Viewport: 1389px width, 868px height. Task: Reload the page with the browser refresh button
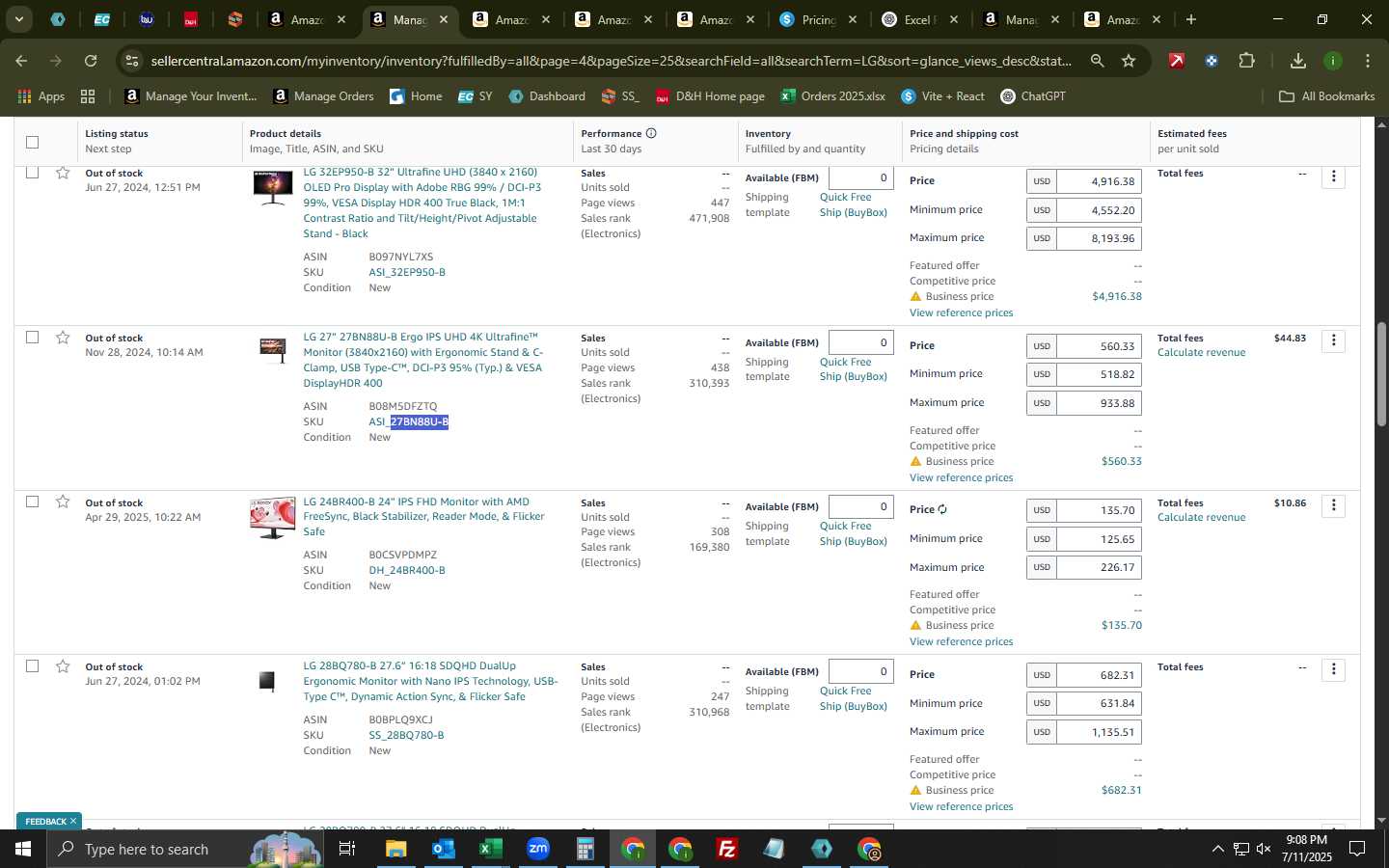pyautogui.click(x=91, y=61)
